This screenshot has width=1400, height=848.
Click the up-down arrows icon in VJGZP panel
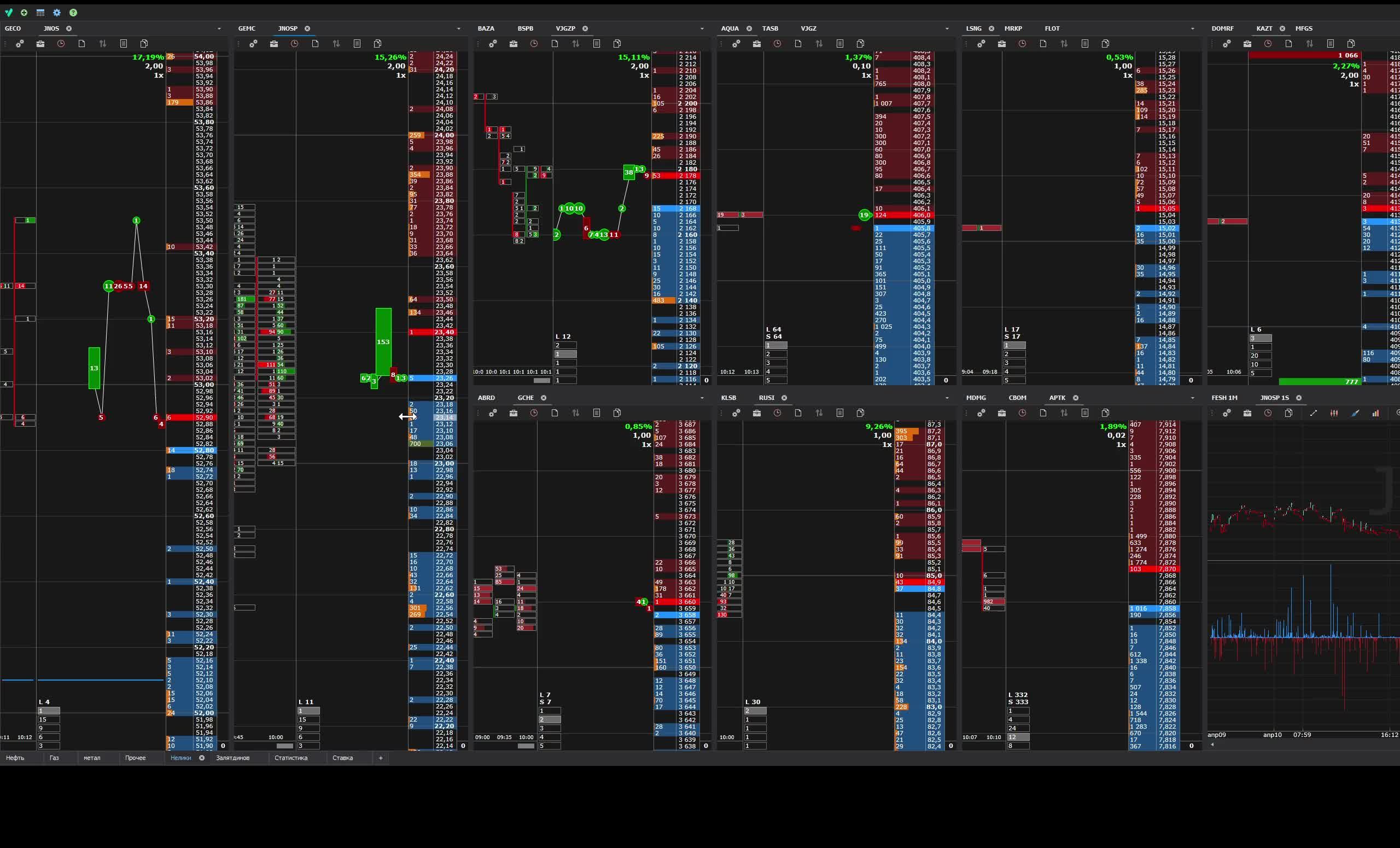575,44
